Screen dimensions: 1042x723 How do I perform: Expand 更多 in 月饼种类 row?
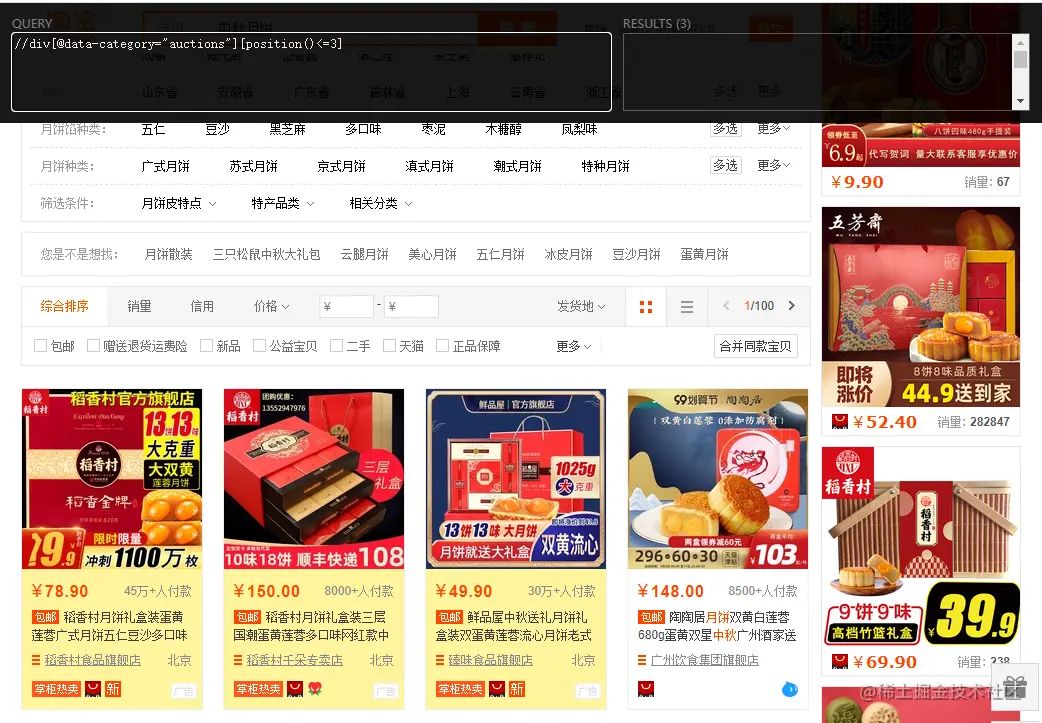point(774,165)
